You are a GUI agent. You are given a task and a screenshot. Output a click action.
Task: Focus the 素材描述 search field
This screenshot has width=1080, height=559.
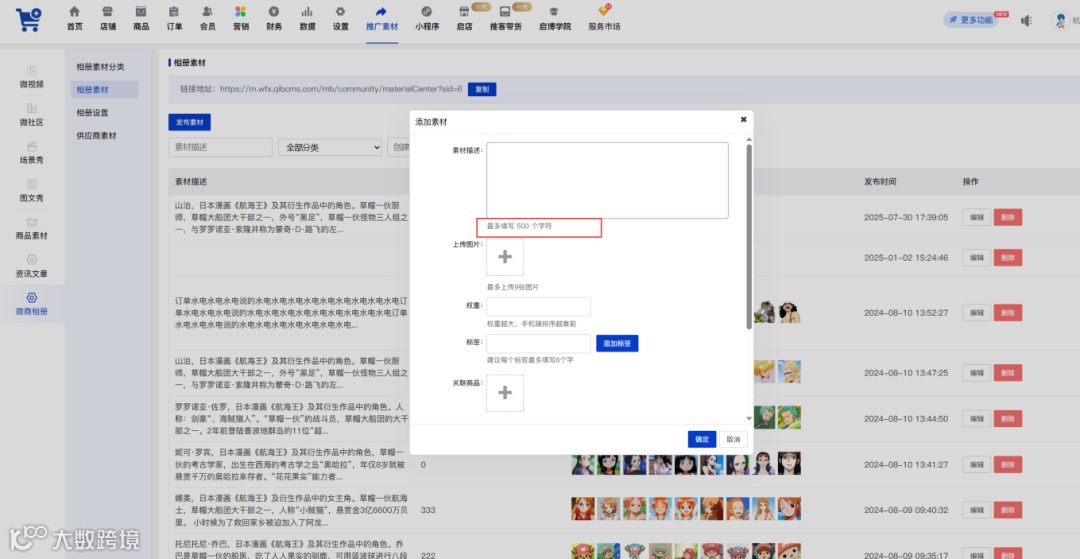coord(220,147)
